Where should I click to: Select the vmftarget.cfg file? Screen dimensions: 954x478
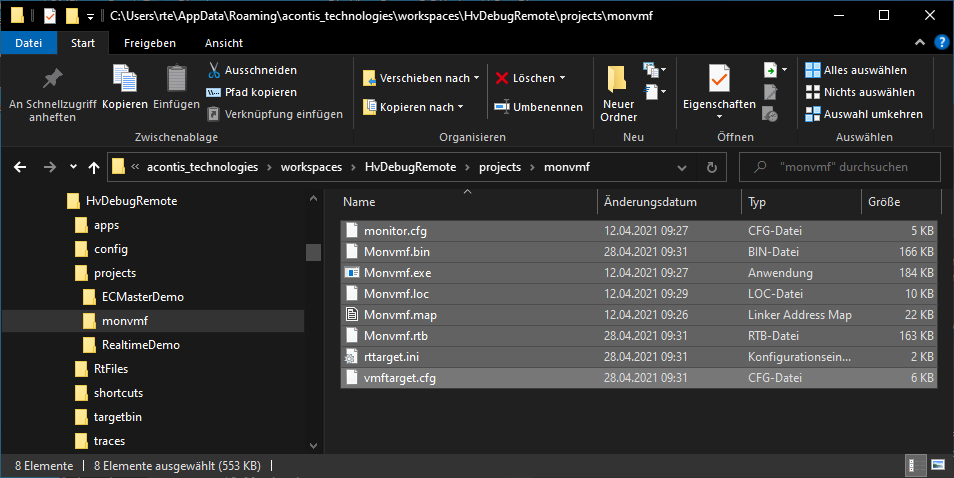coord(638,378)
